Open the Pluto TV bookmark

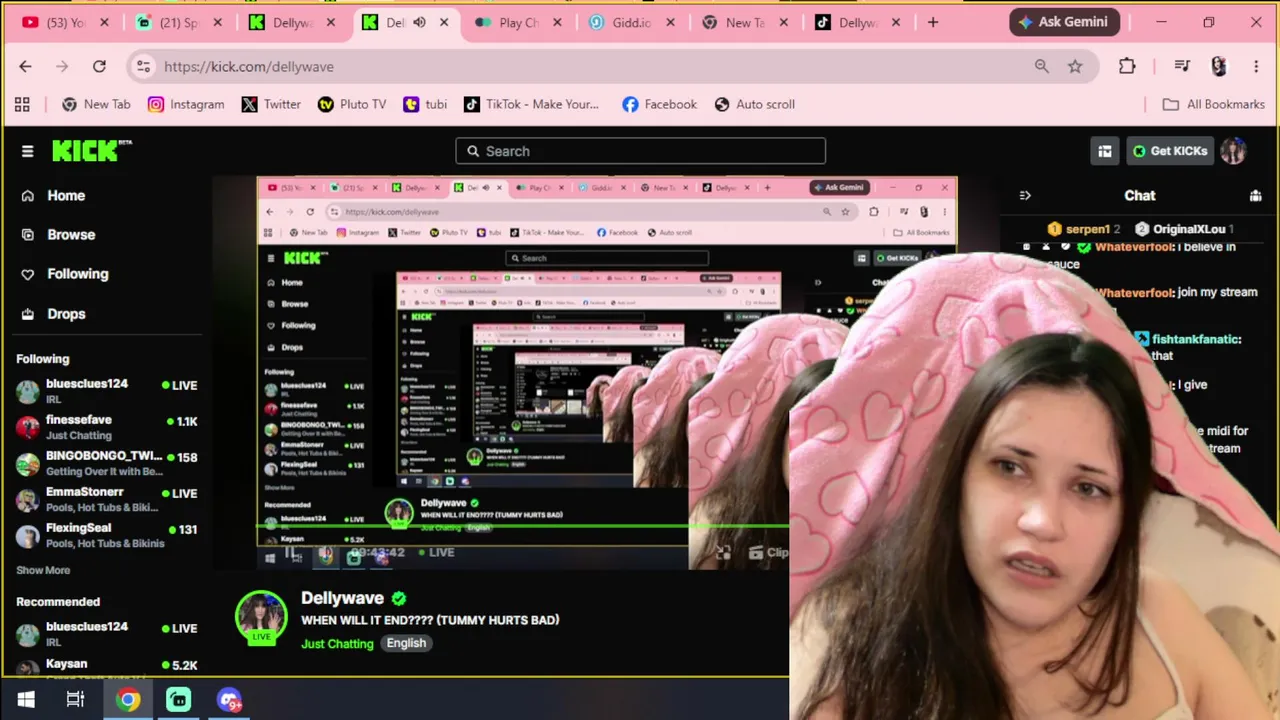pos(352,104)
